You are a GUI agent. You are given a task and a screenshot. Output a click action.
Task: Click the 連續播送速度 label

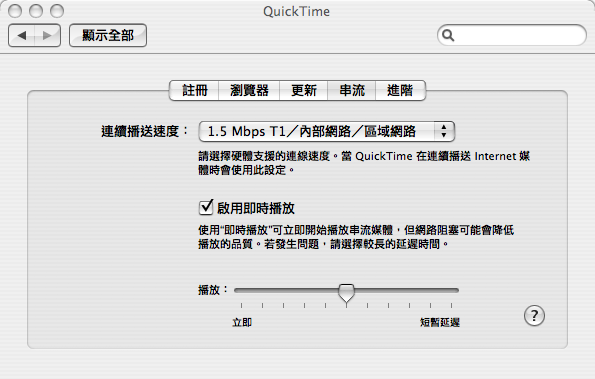point(145,131)
